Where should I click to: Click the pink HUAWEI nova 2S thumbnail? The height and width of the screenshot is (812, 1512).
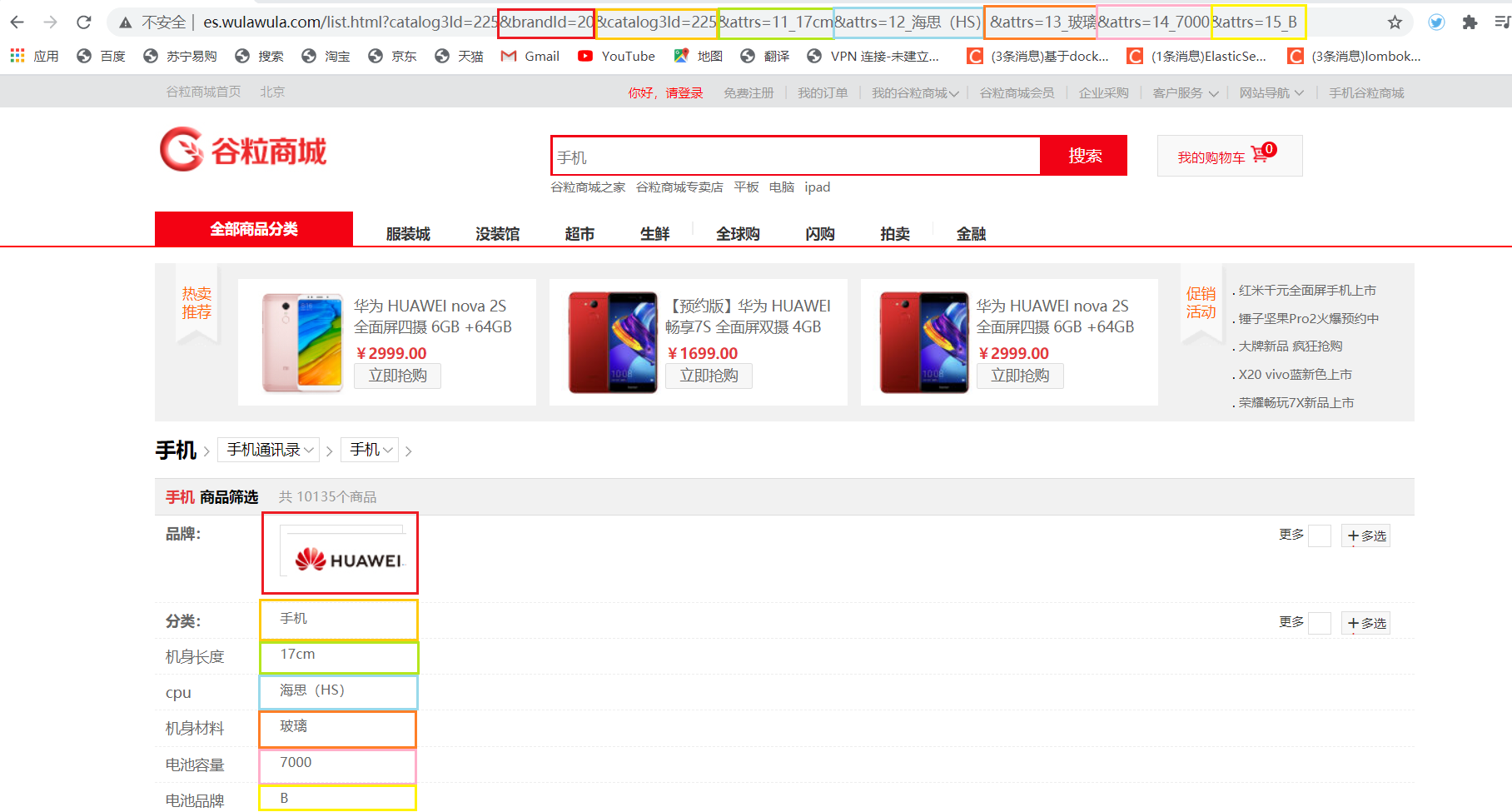(303, 342)
